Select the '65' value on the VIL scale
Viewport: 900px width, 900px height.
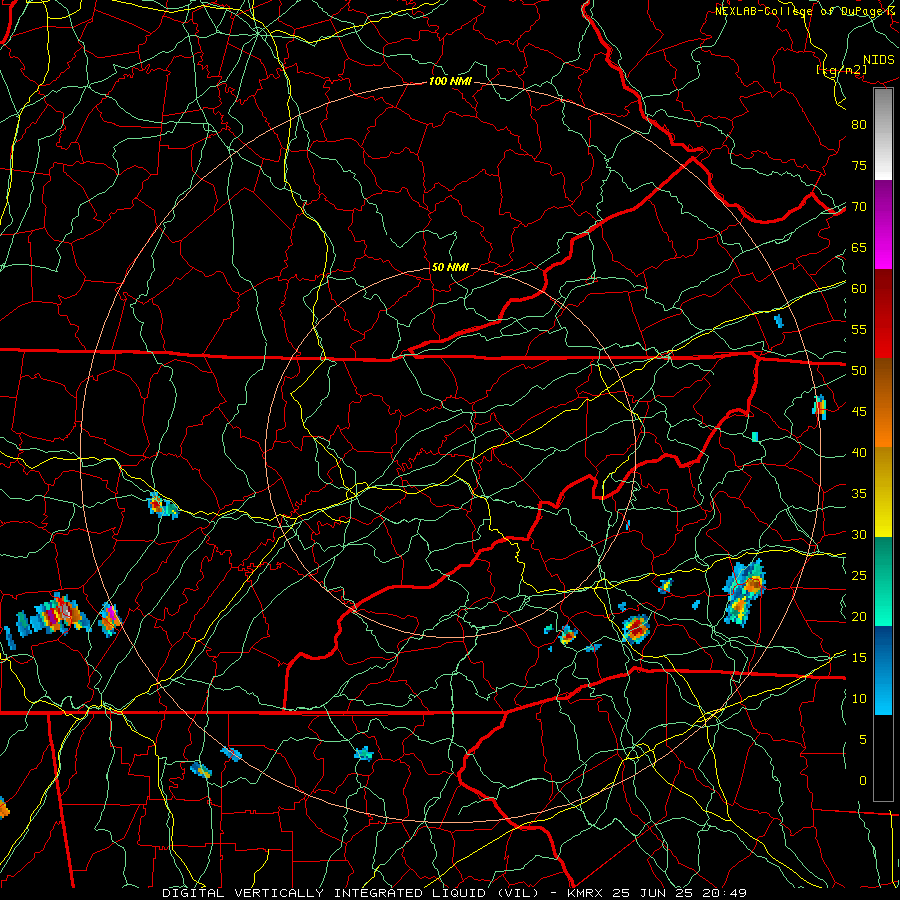click(859, 247)
